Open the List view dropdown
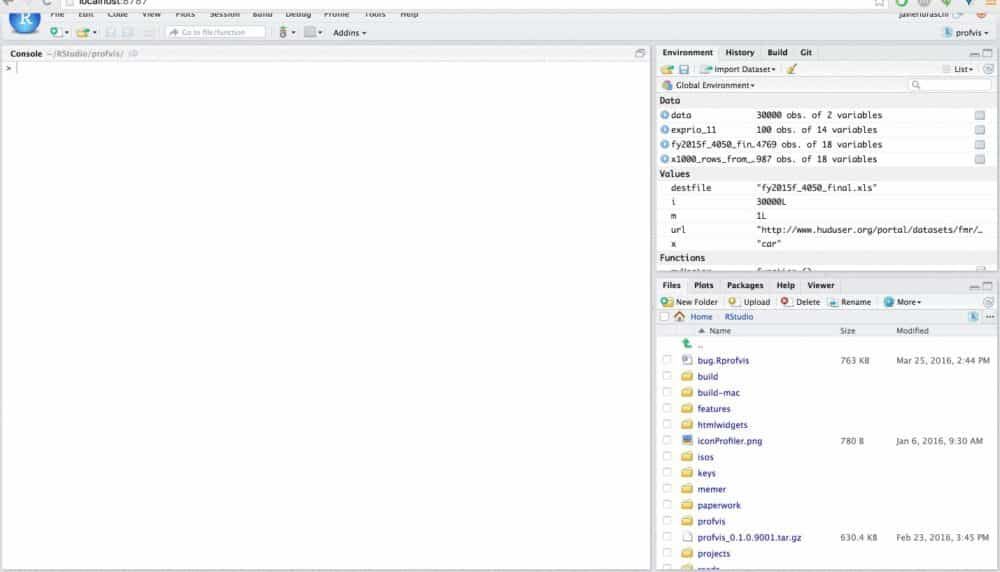 959,69
